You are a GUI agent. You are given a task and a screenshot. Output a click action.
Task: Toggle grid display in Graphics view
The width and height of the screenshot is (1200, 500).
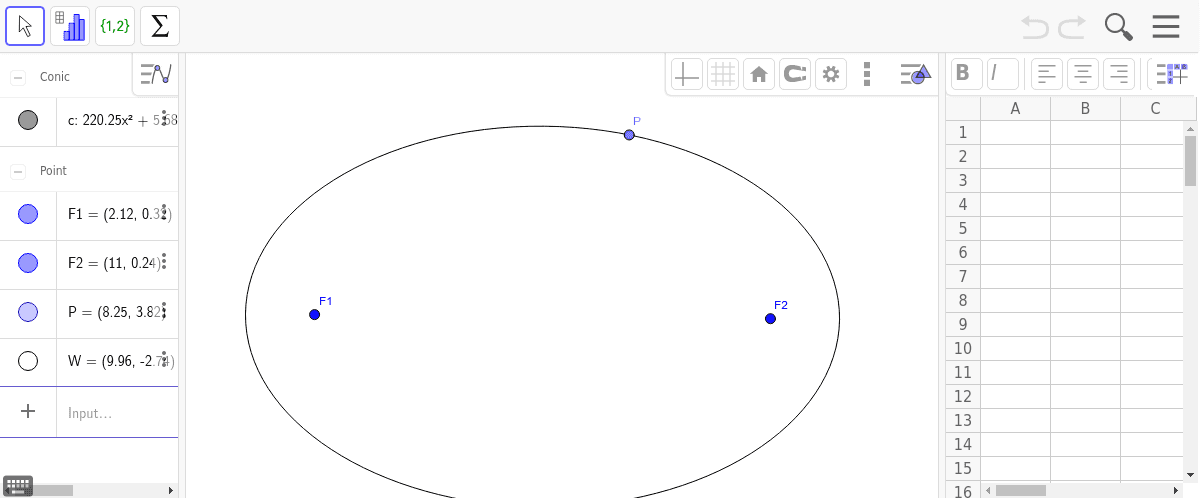coord(723,74)
